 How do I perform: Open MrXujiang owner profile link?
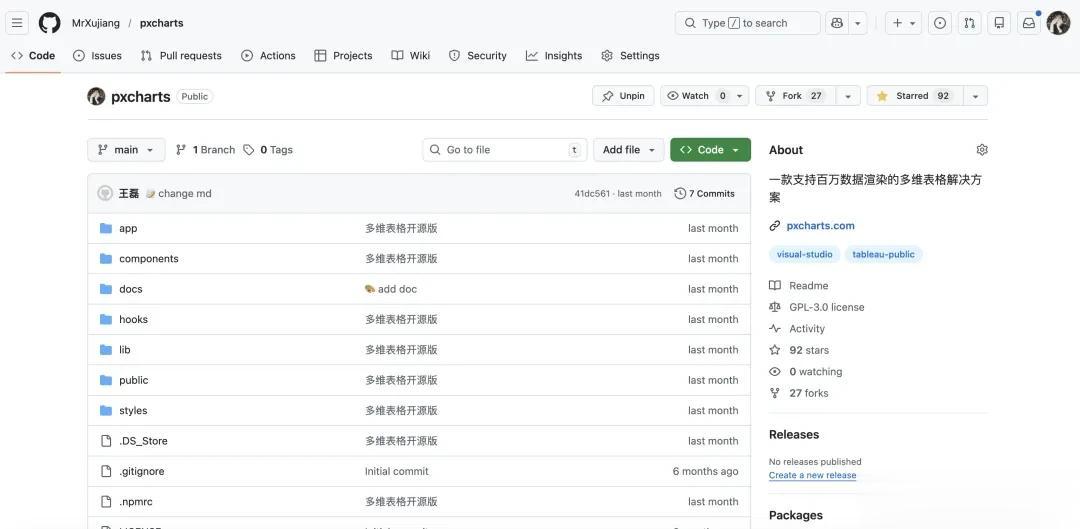pyautogui.click(x=96, y=23)
